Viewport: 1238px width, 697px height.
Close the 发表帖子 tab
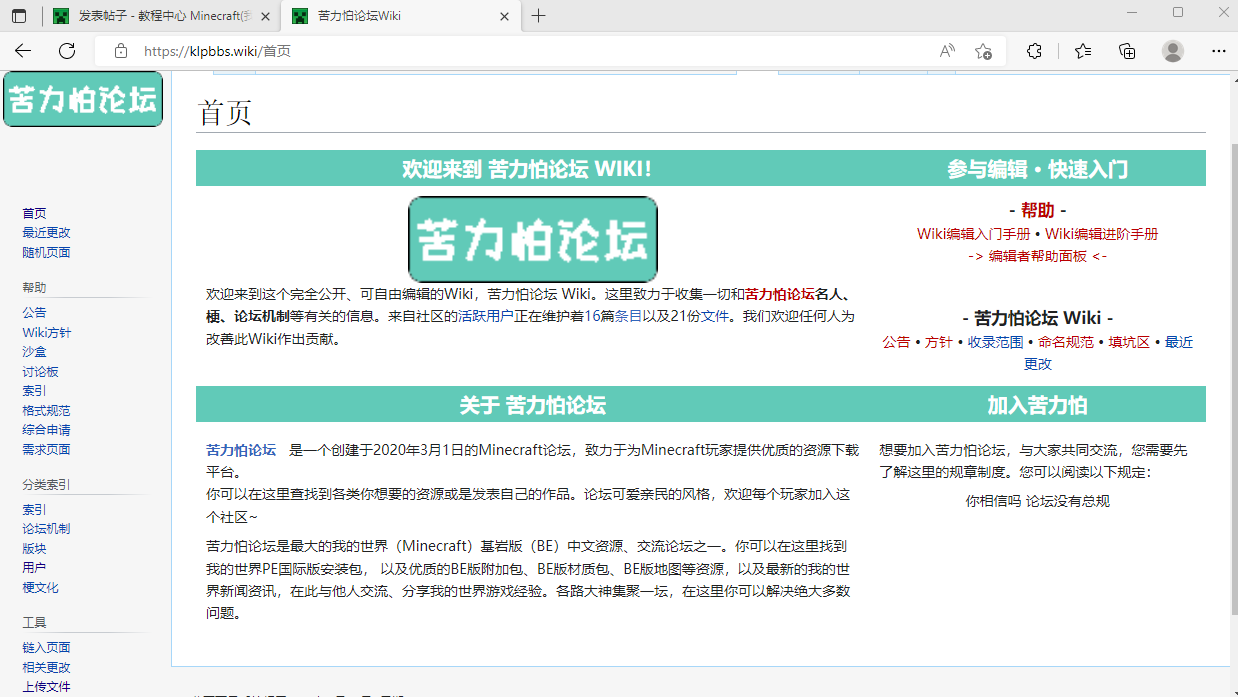pyautogui.click(x=265, y=16)
